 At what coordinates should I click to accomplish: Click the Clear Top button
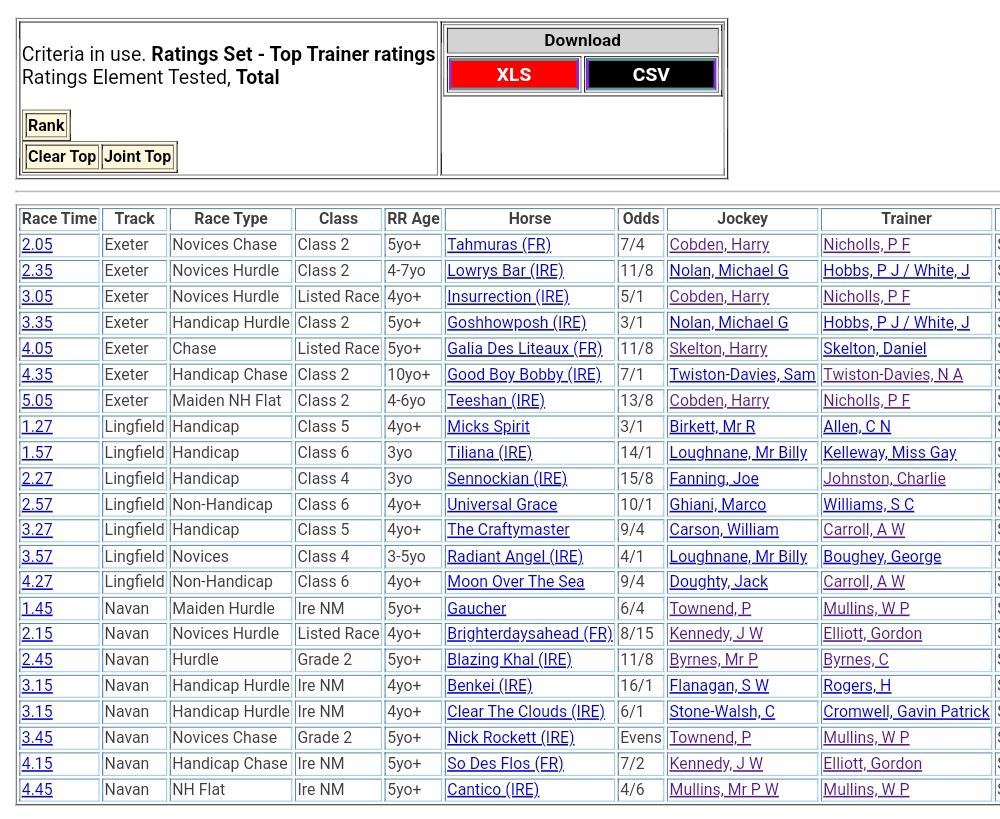(62, 157)
